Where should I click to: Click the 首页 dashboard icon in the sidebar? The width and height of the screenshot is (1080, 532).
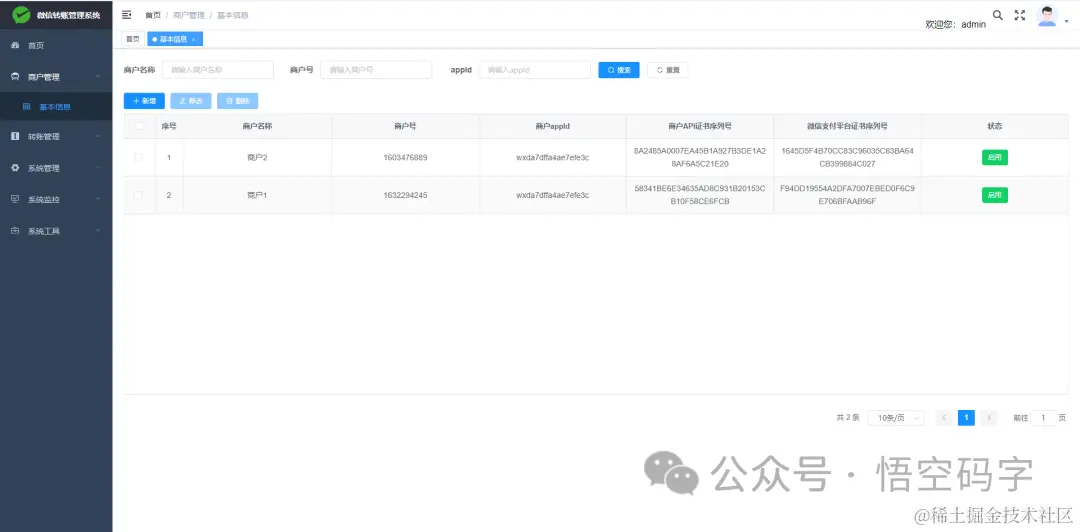click(15, 45)
